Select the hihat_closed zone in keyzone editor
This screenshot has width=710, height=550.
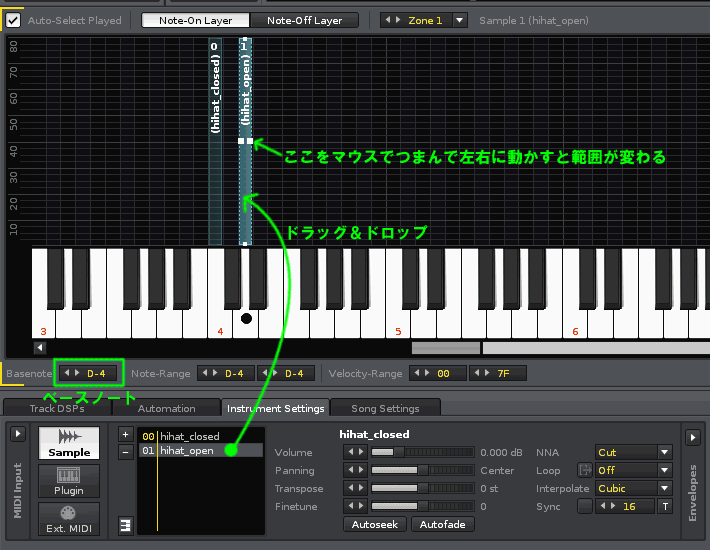[215, 141]
